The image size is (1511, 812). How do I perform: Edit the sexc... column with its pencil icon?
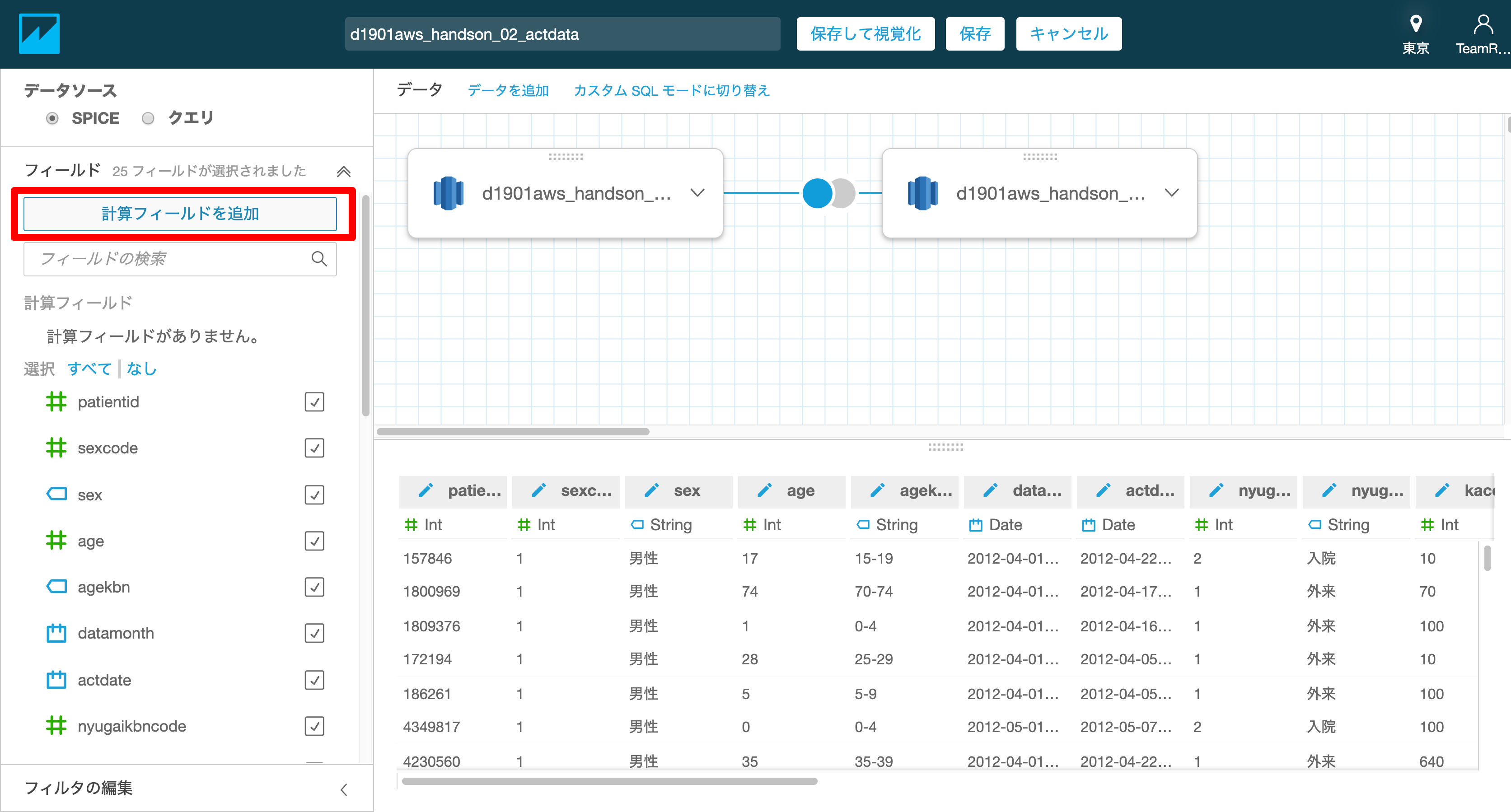pos(539,490)
